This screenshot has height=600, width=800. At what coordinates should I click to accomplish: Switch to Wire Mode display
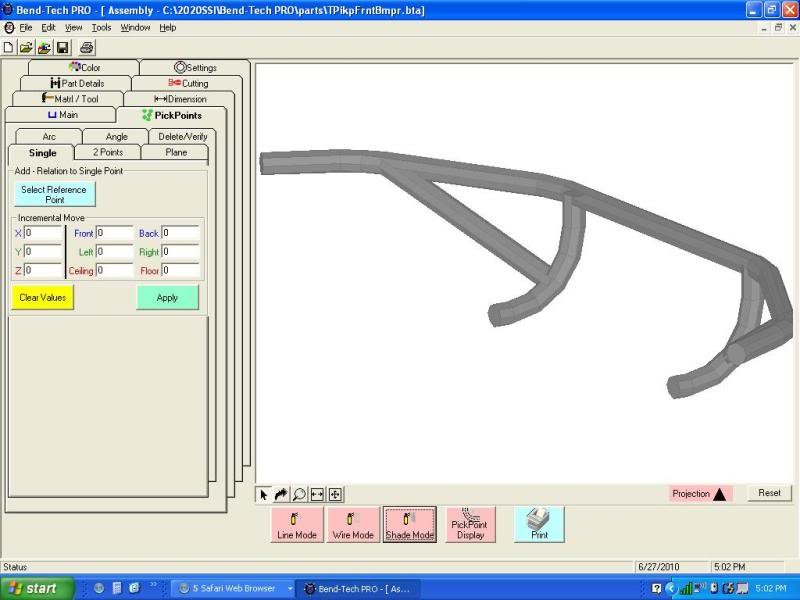point(353,524)
